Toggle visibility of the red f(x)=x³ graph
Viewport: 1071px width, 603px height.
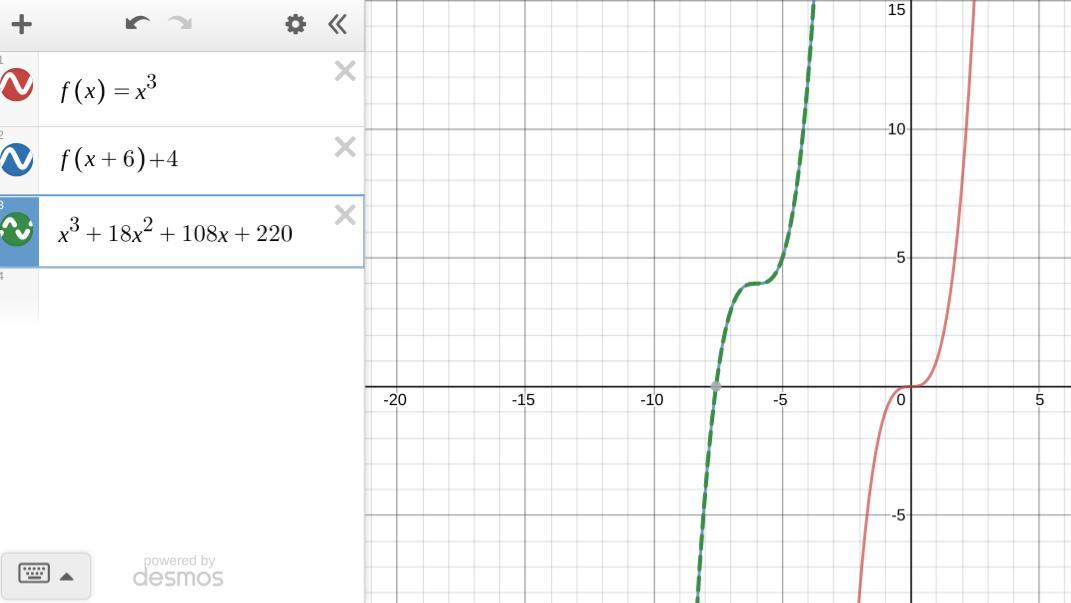[17, 85]
